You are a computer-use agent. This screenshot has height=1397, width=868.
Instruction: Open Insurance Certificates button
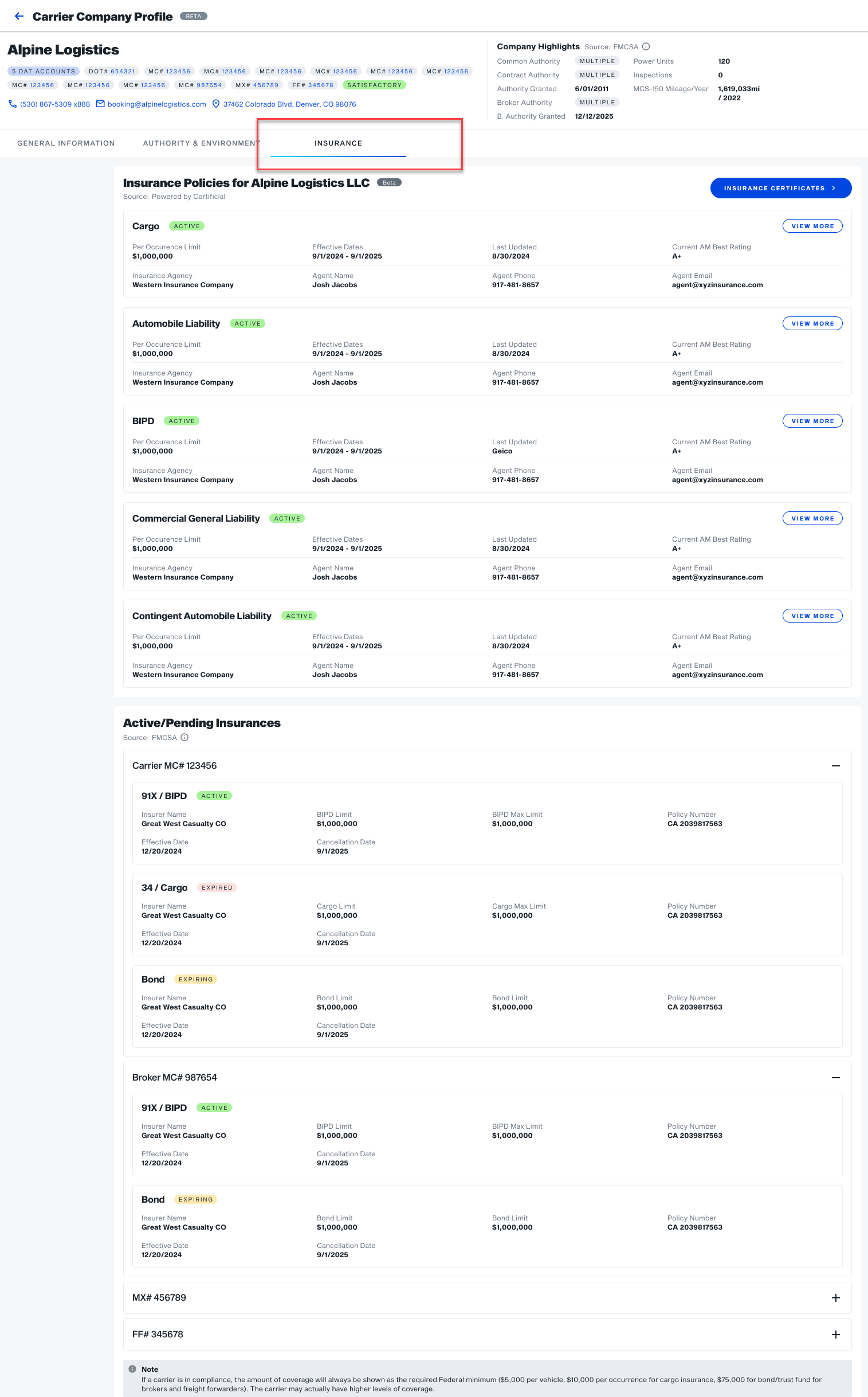point(780,189)
